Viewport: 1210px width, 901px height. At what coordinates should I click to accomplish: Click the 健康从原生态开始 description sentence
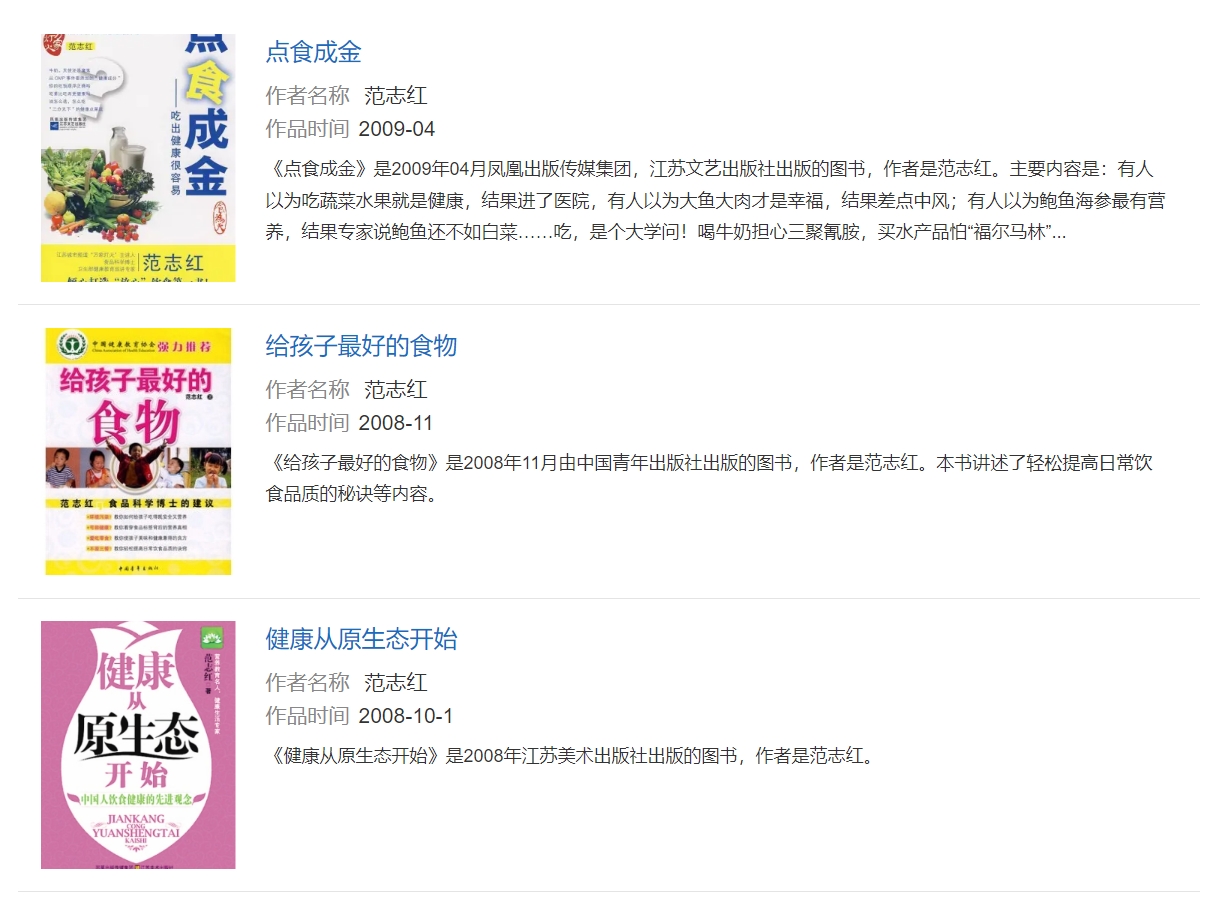(x=570, y=755)
